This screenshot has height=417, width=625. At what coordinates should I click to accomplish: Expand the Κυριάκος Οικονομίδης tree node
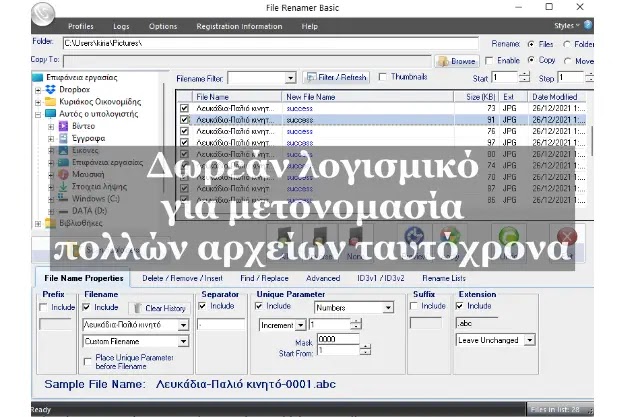[x=38, y=102]
